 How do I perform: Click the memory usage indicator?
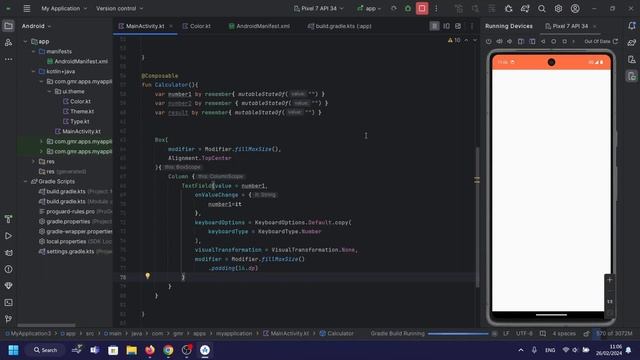(x=614, y=333)
